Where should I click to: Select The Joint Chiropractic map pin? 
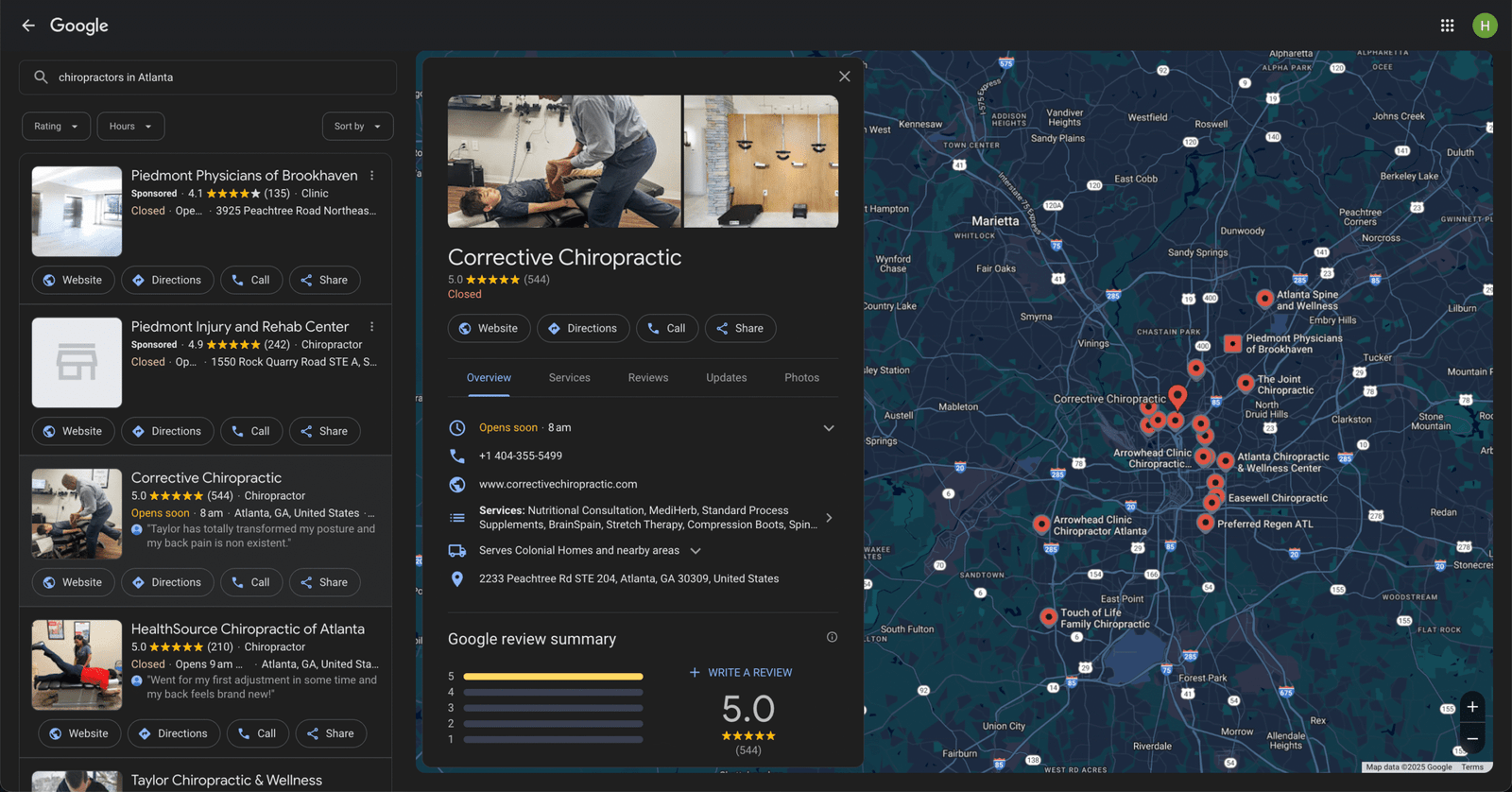click(1246, 383)
